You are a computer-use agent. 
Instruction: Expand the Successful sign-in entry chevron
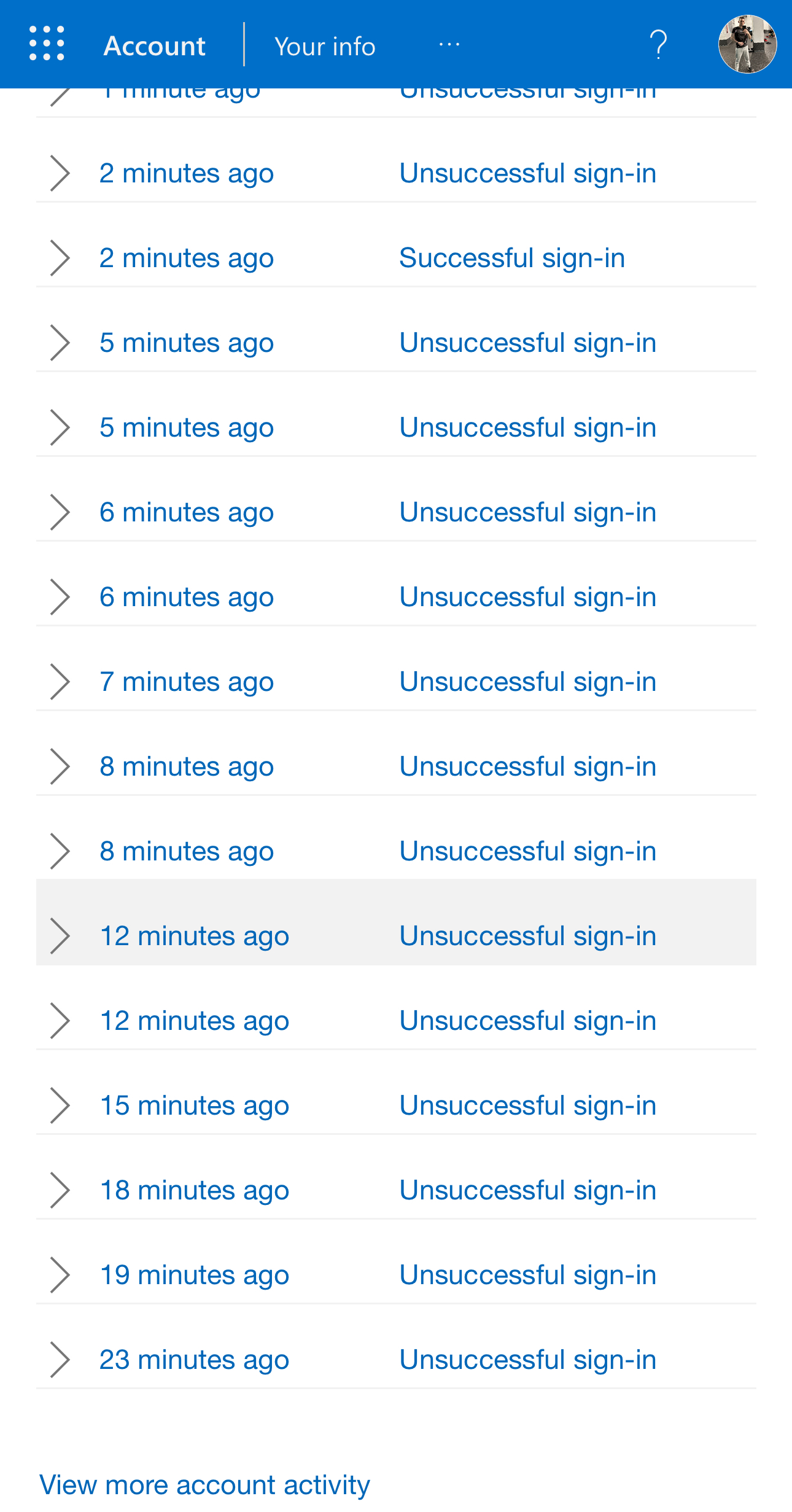[x=60, y=258]
